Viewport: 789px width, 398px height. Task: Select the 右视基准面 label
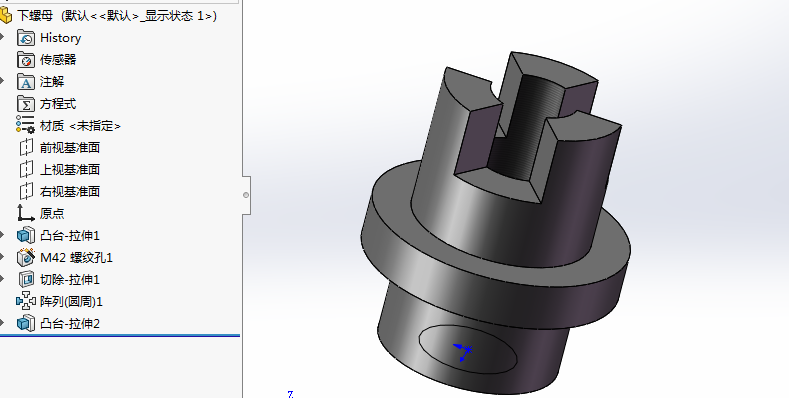(70, 192)
